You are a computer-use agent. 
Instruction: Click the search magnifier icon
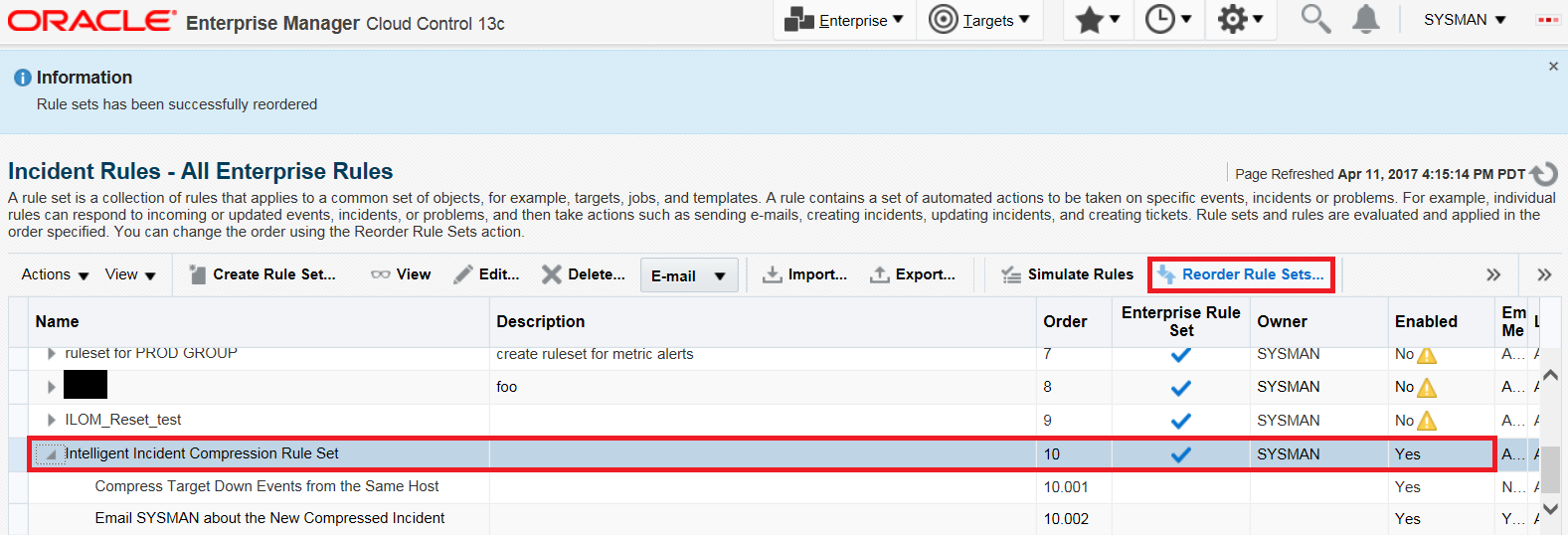point(1315,19)
